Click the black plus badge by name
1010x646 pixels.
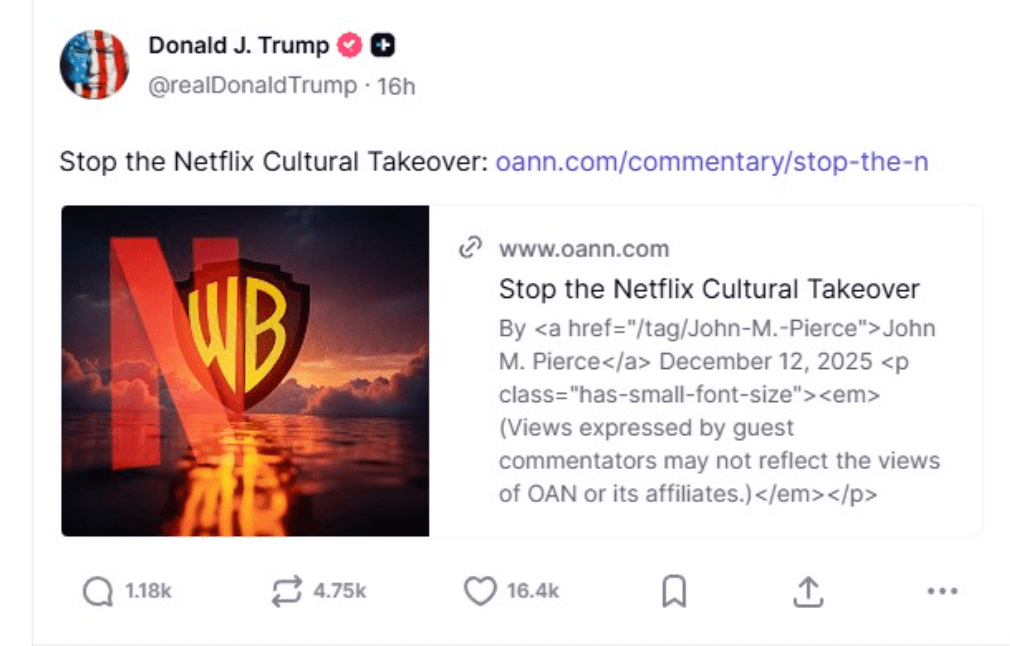coord(383,45)
